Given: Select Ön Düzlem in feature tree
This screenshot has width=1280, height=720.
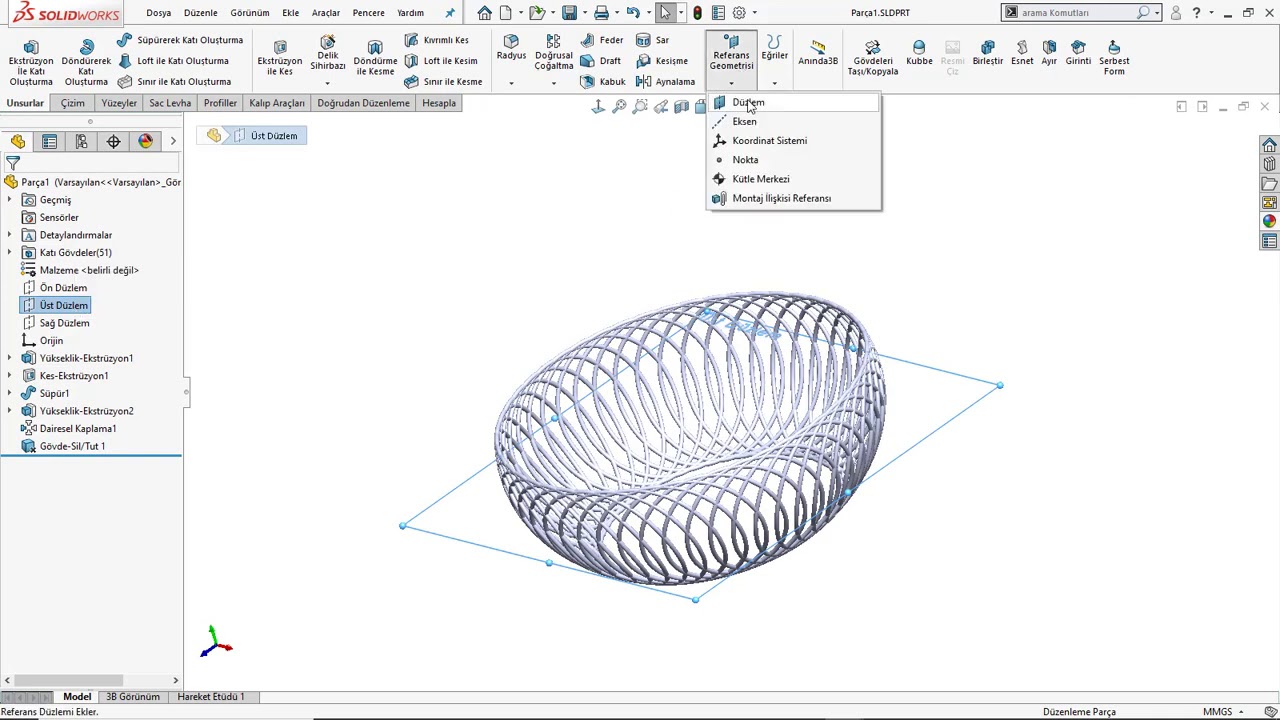Looking at the screenshot, I should 63,288.
